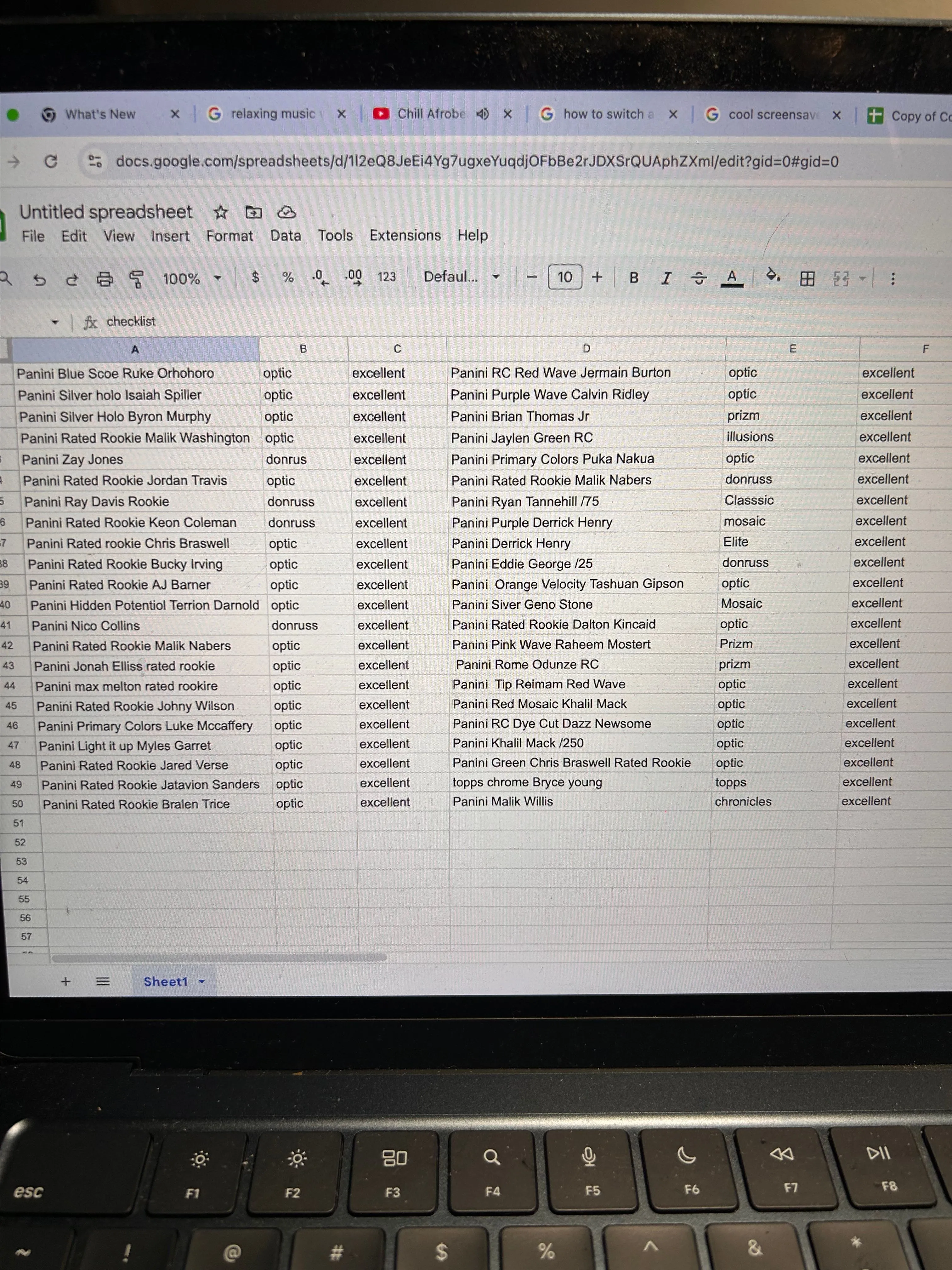This screenshot has height=1270, width=952.
Task: Check the cloud document status icon
Action: [x=286, y=212]
